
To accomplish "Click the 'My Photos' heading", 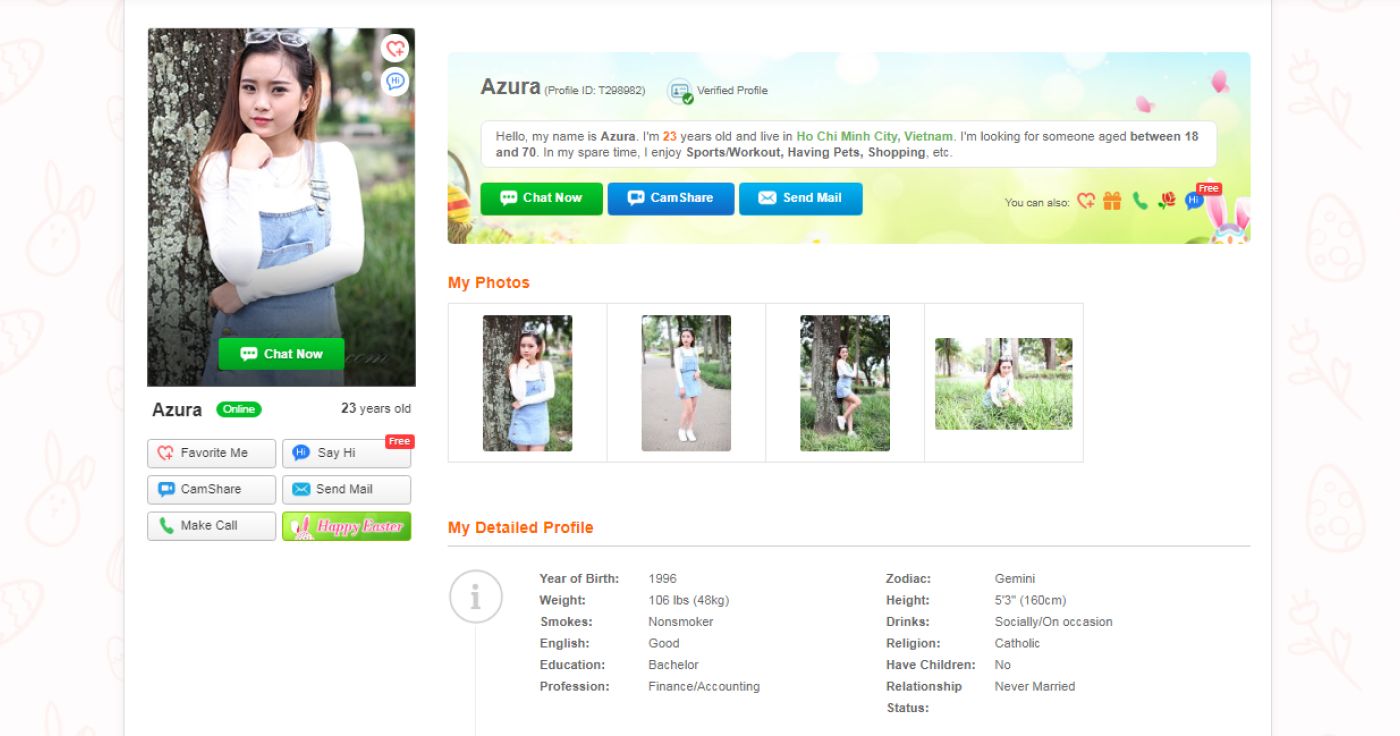I will (x=489, y=283).
